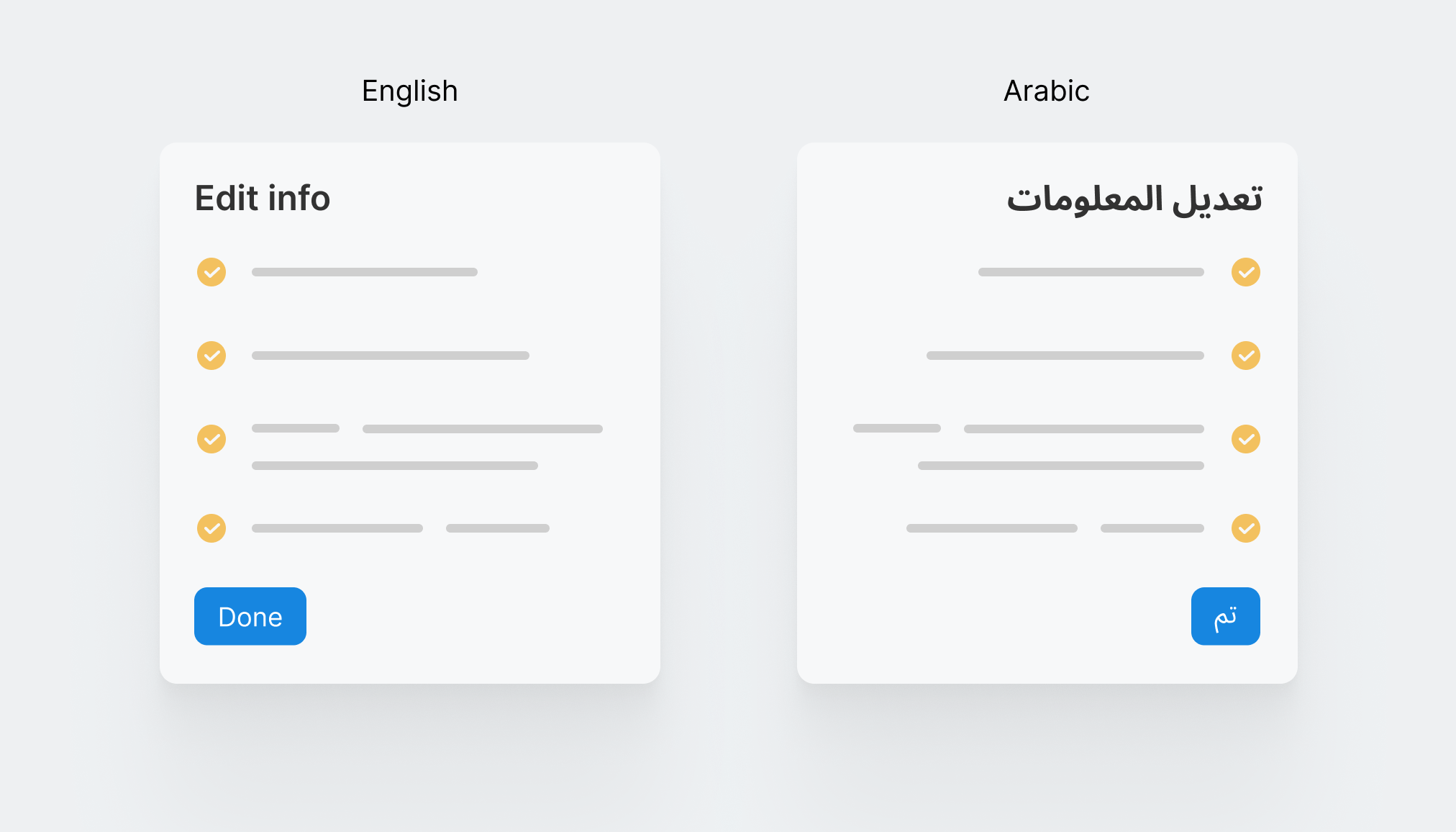1456x832 pixels.
Task: Click second placeholder text line in English card
Action: coord(391,356)
